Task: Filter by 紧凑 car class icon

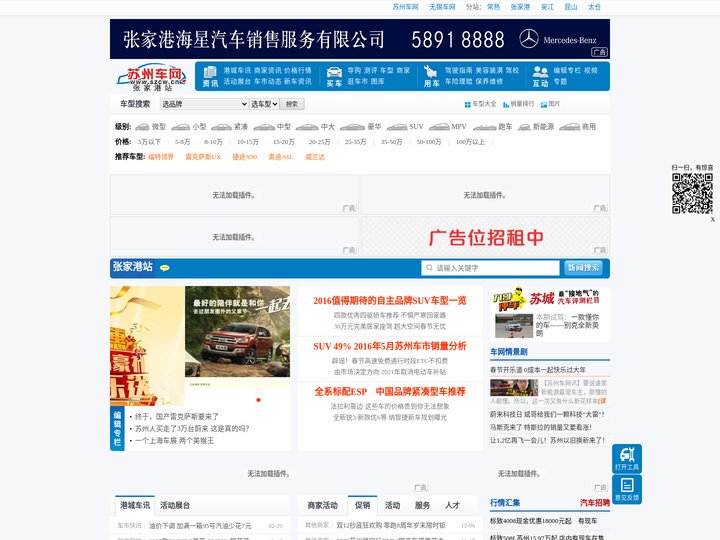Action: tap(221, 127)
